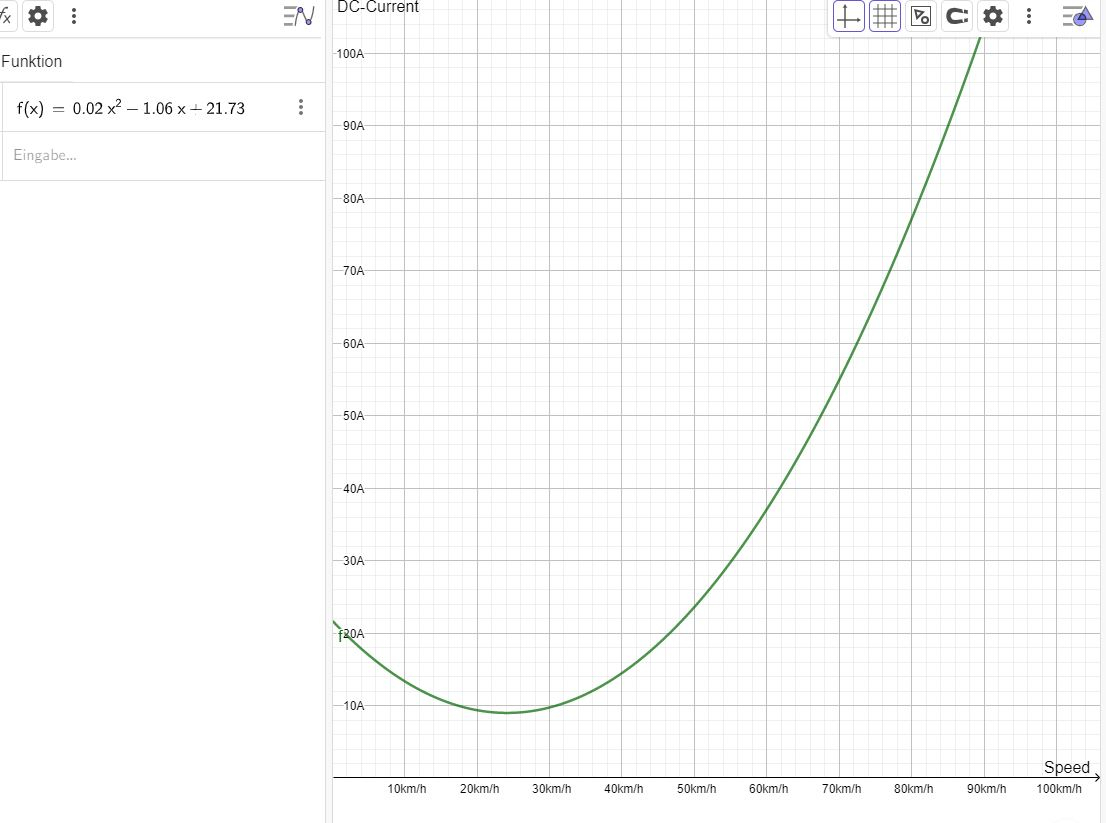Viewport: 1106px width, 823px height.
Task: Click the DC-Current axis label
Action: tap(378, 7)
